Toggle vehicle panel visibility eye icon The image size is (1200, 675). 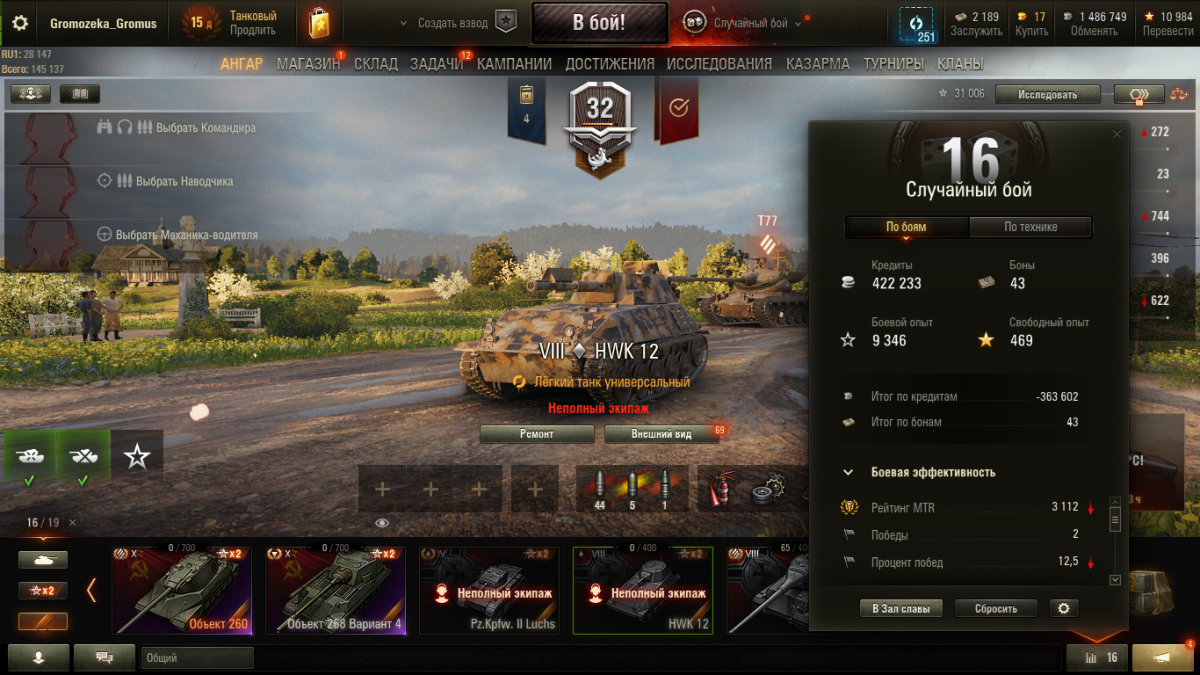(x=382, y=522)
